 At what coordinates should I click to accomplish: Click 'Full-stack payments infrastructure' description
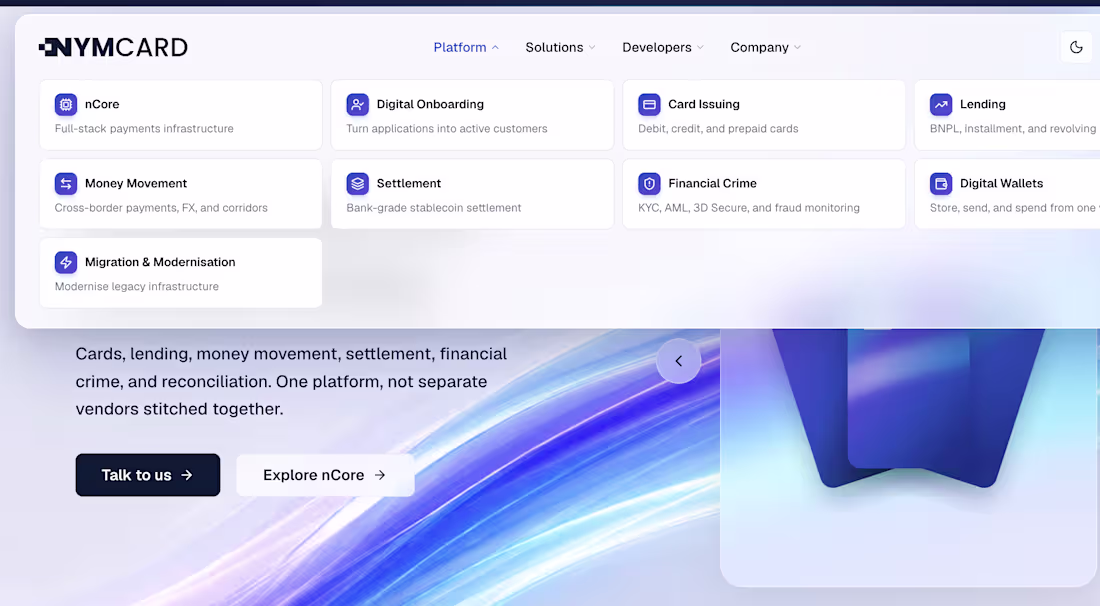(145, 128)
